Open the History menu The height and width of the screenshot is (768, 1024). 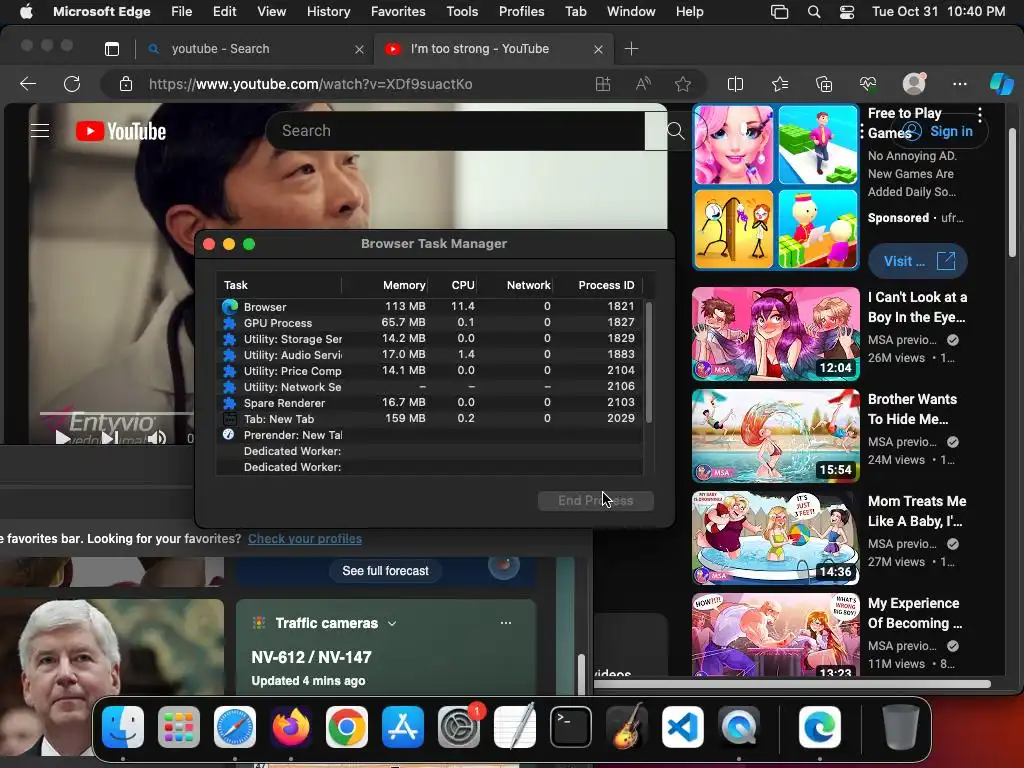[328, 12]
